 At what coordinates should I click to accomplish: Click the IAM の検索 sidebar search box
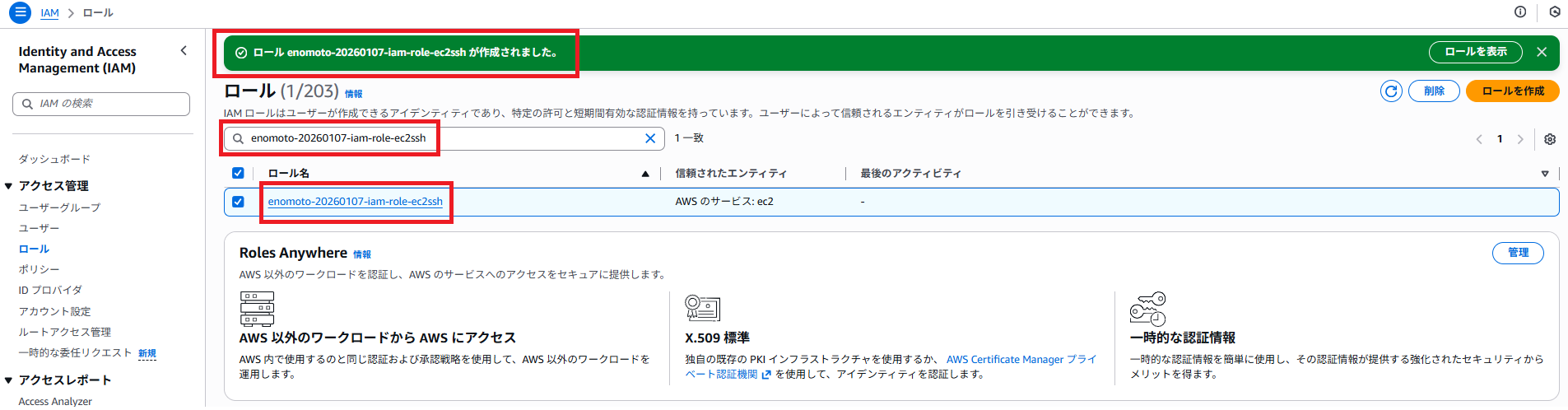[x=101, y=104]
